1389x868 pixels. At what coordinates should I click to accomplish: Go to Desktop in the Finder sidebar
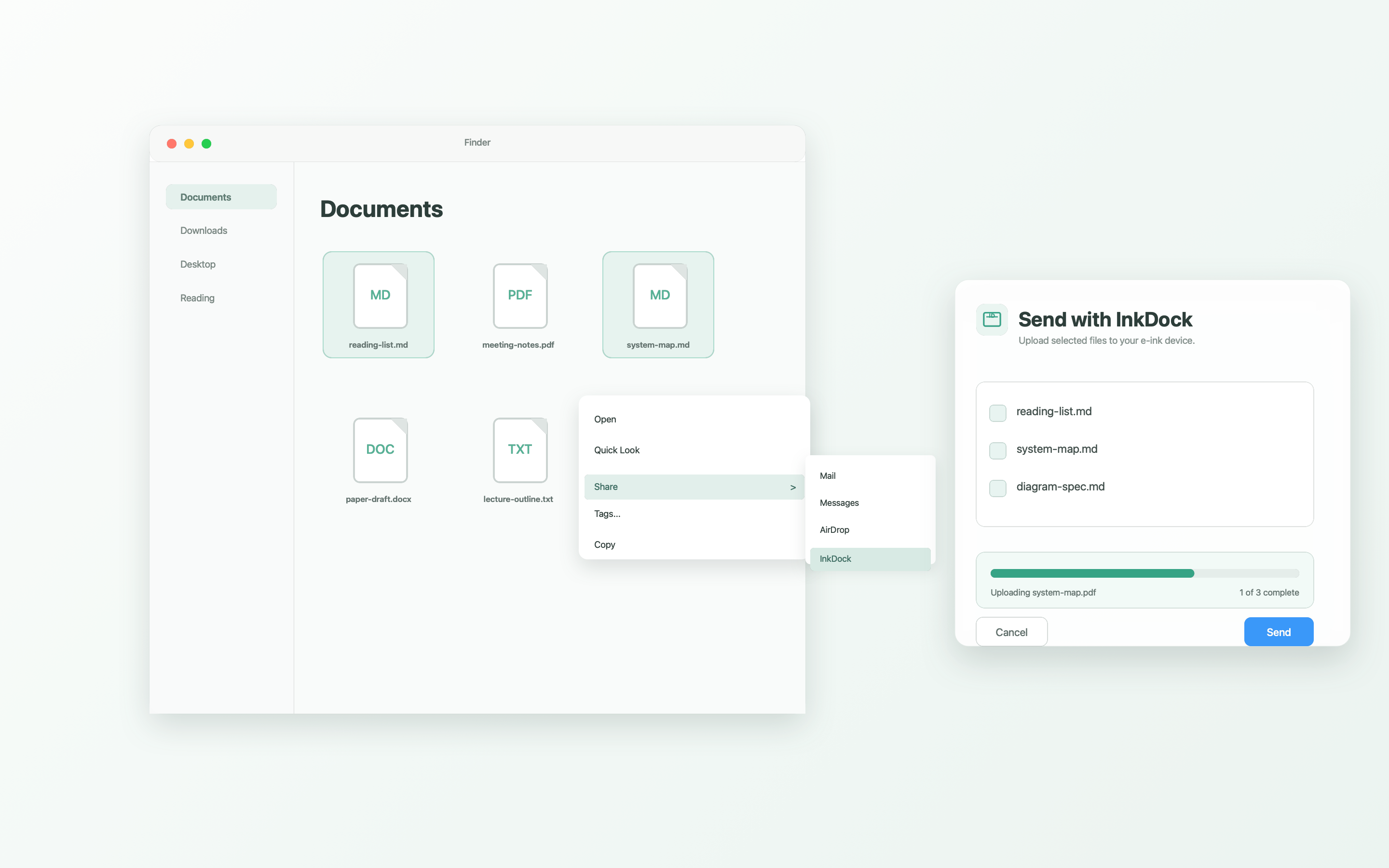tap(221, 264)
